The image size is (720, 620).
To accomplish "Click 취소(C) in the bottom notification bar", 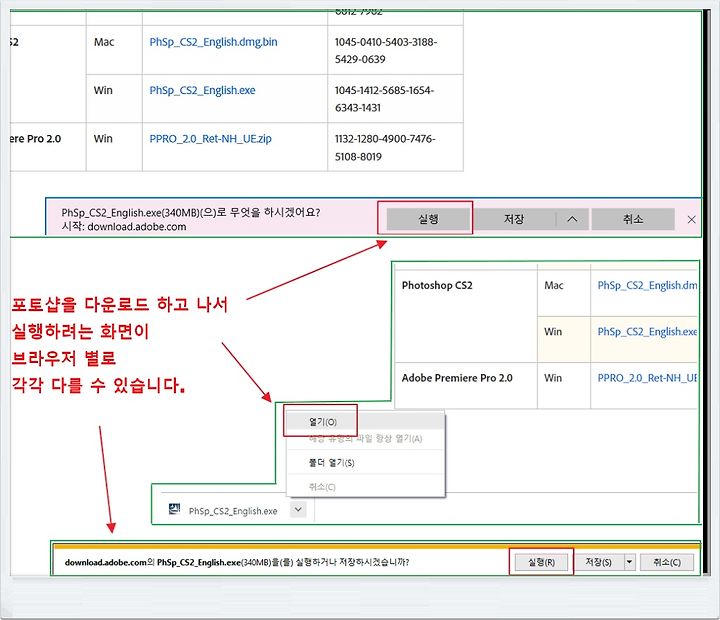I will coord(667,562).
